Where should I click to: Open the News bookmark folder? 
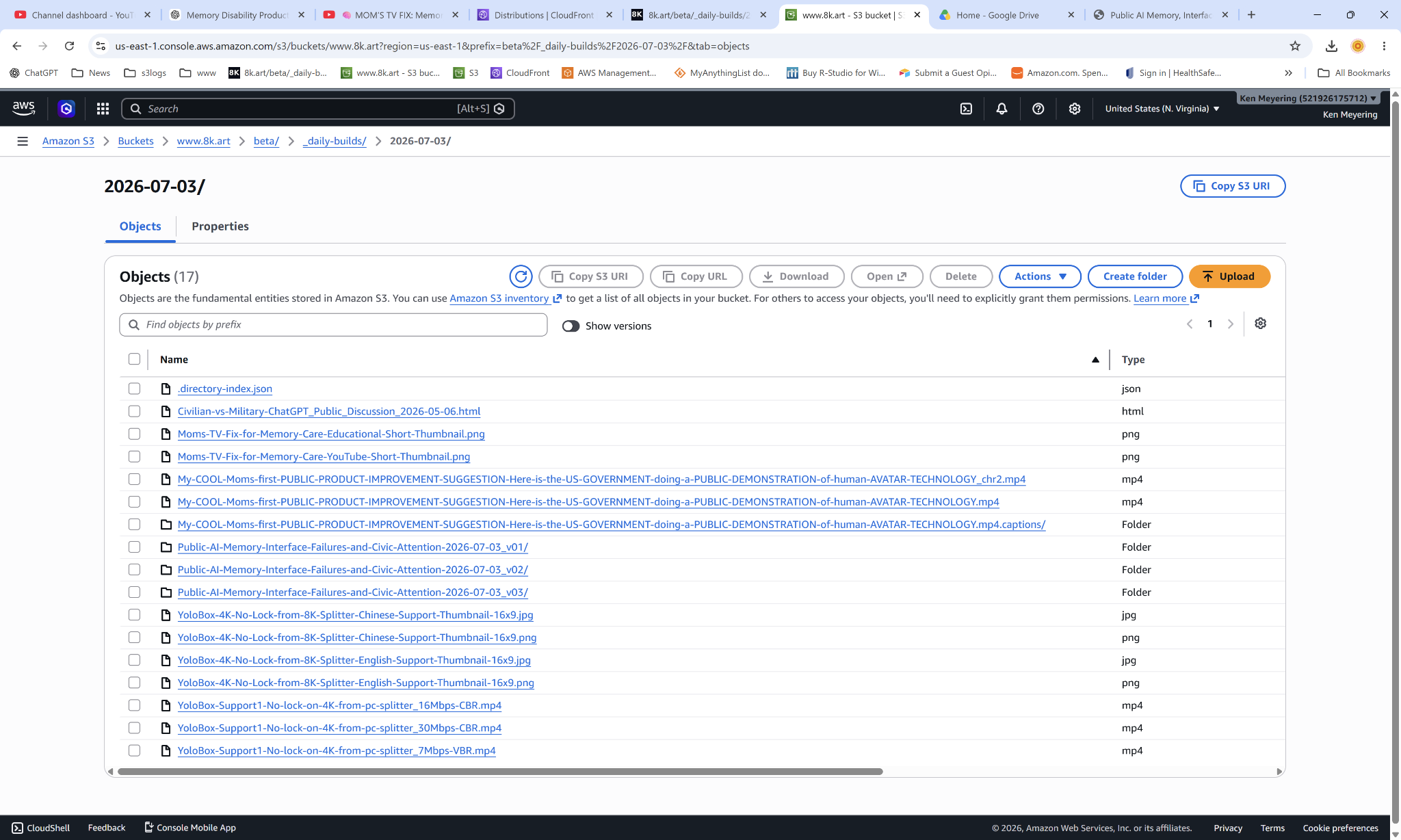tap(91, 73)
